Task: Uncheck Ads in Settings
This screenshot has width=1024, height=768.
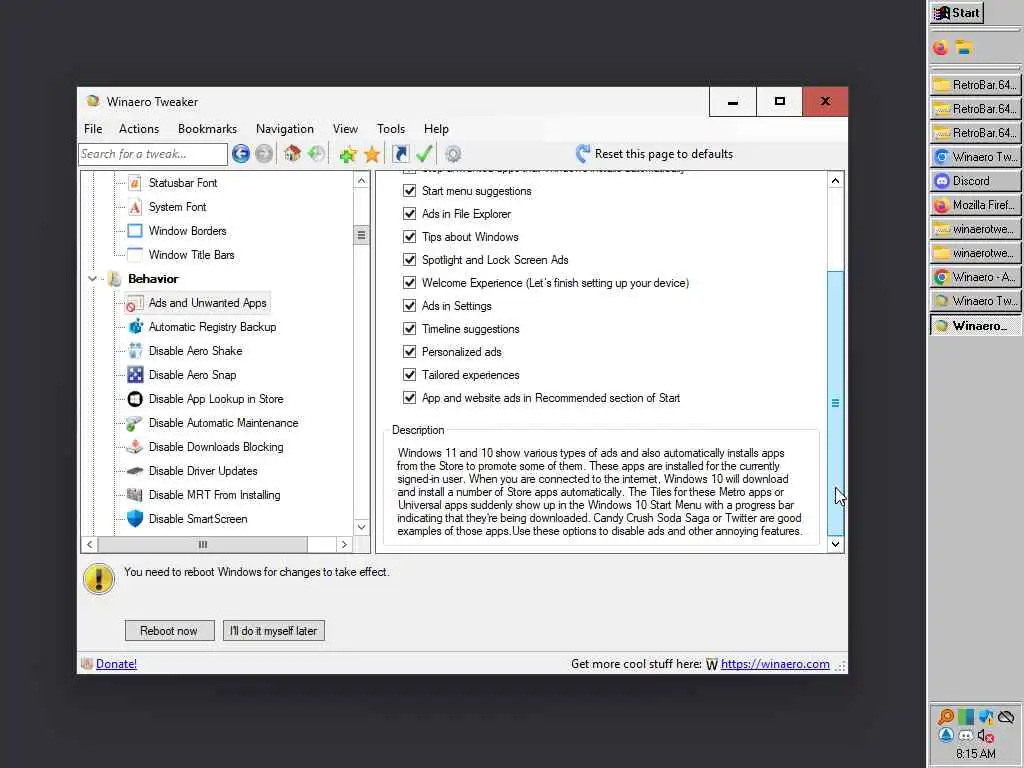Action: point(409,306)
